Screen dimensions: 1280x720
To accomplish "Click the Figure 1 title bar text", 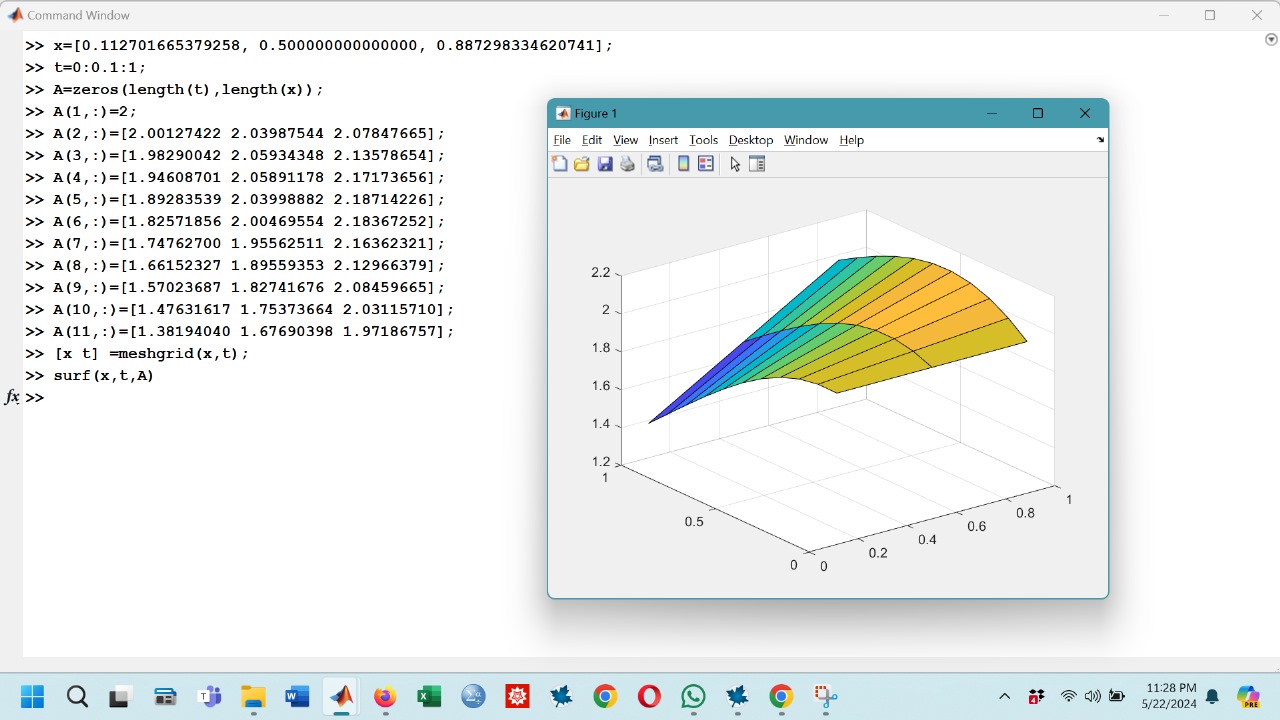I will click(596, 114).
